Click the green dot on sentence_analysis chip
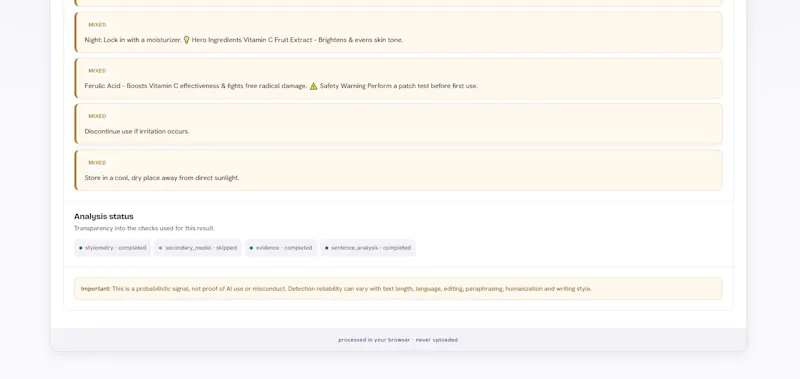 coord(327,248)
